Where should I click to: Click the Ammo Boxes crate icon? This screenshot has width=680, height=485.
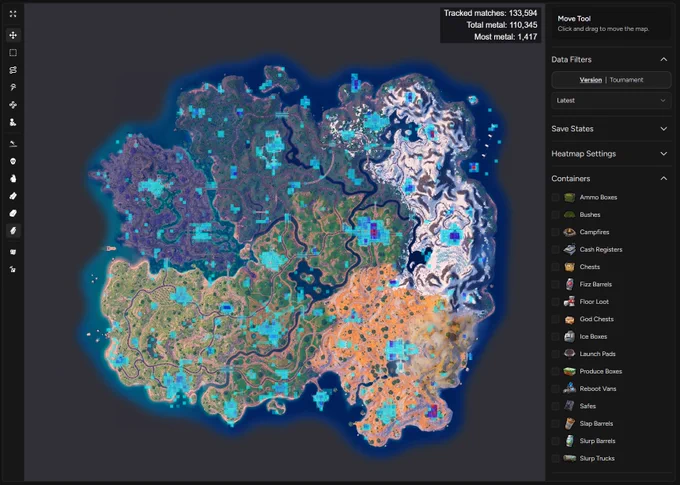coord(569,197)
